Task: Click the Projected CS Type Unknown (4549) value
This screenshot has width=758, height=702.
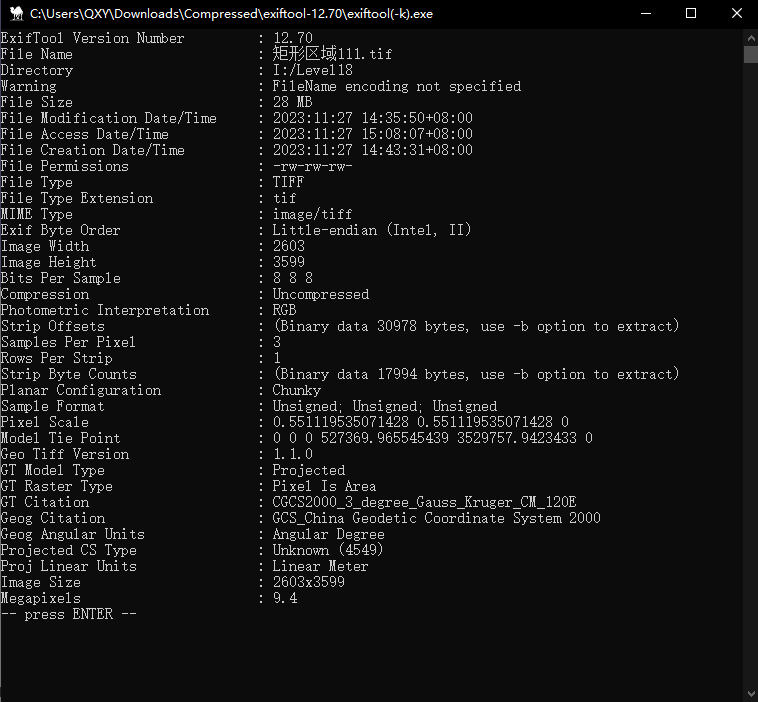Action: click(328, 550)
